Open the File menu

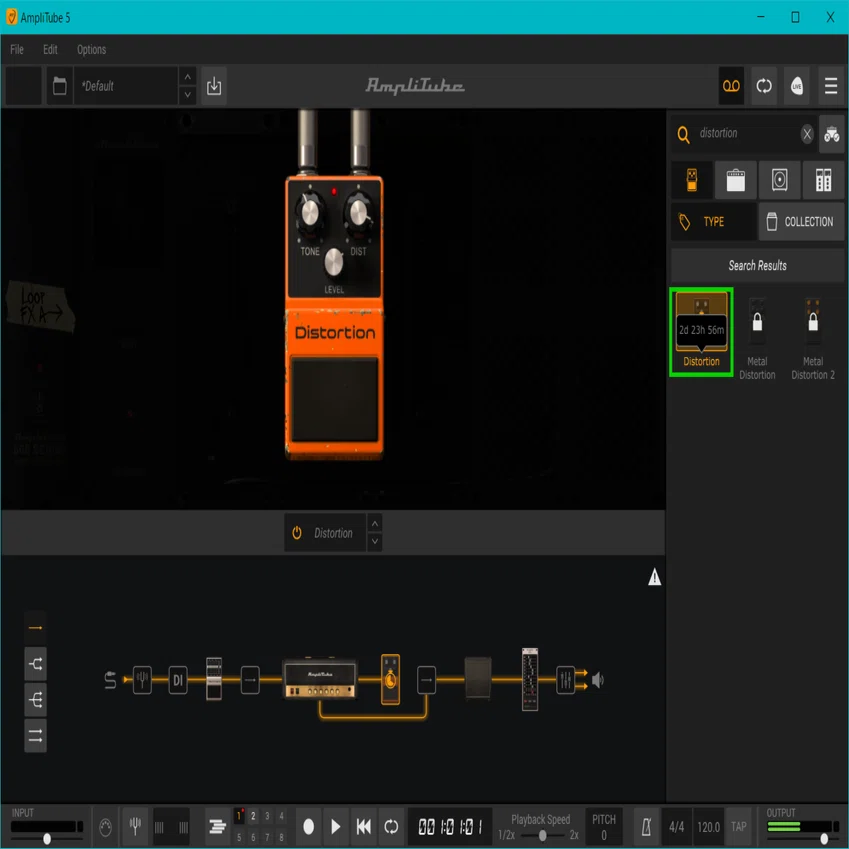pyautogui.click(x=17, y=49)
